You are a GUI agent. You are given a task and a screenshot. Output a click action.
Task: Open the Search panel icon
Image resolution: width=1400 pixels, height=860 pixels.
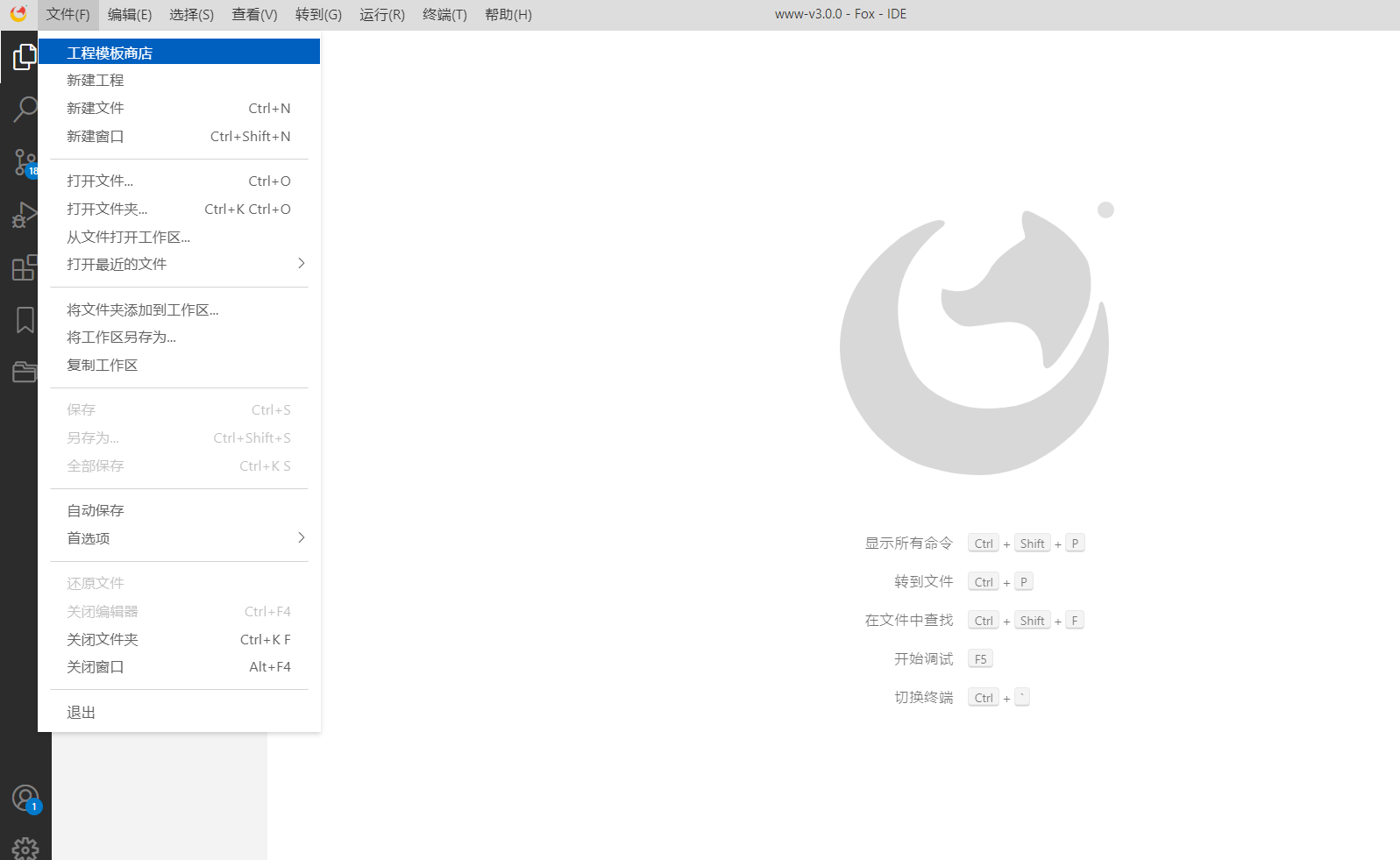(x=25, y=110)
